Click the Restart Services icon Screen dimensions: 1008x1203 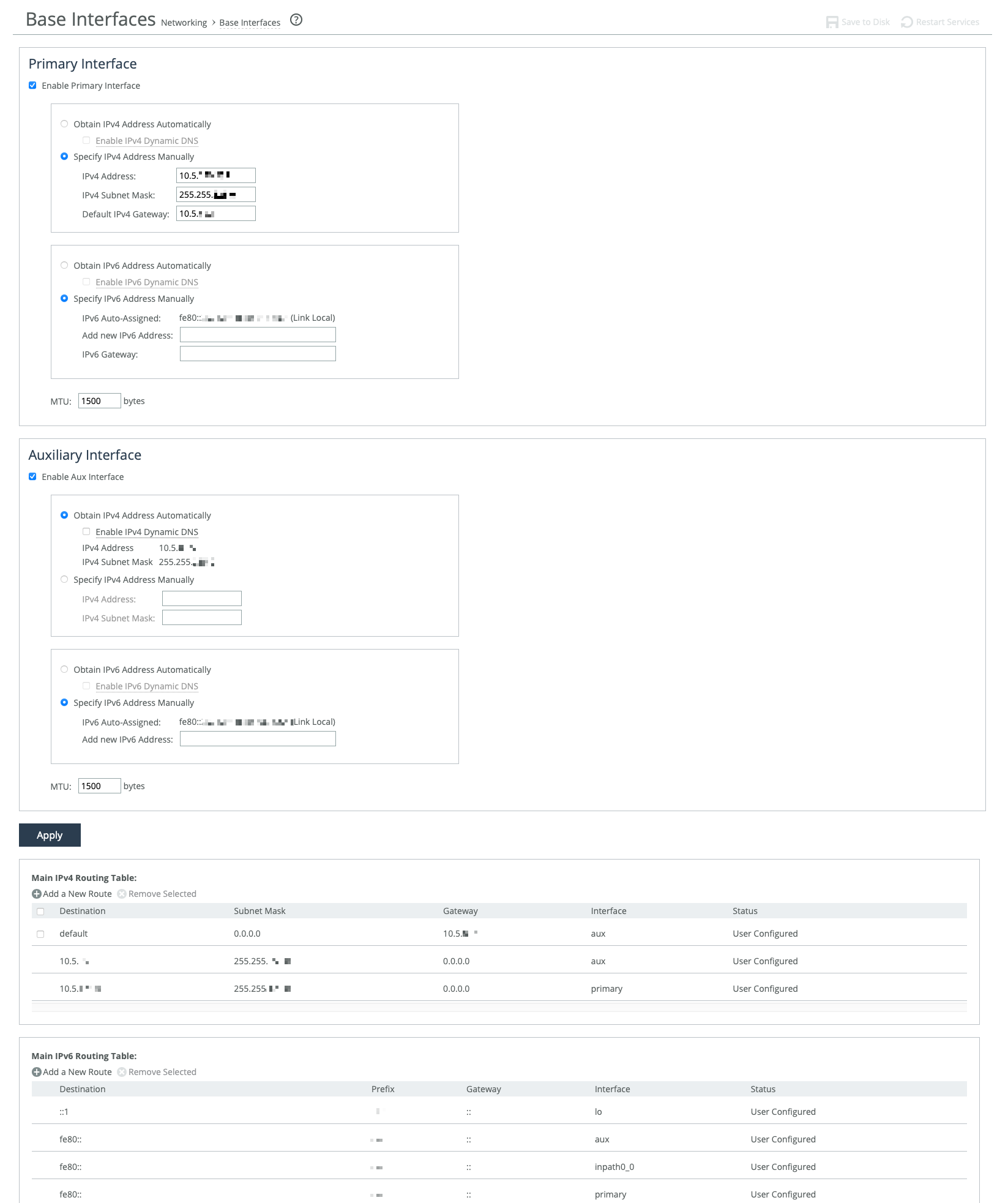(x=906, y=22)
